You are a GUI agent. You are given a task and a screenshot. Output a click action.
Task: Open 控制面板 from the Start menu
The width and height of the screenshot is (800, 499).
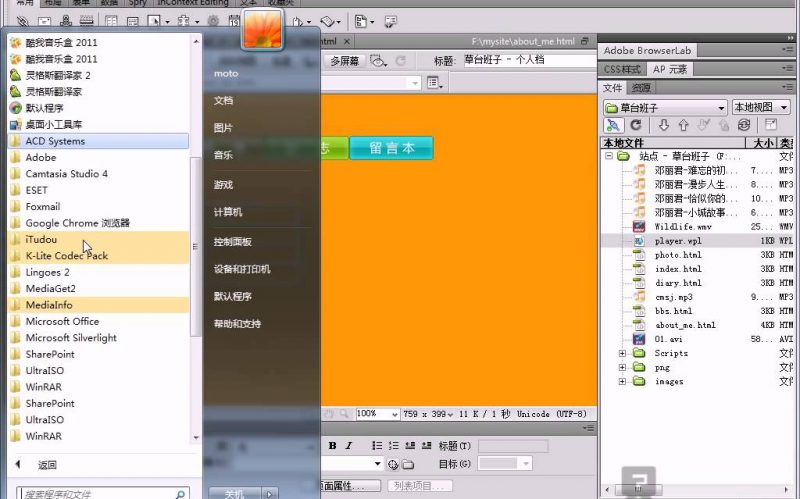coord(232,242)
